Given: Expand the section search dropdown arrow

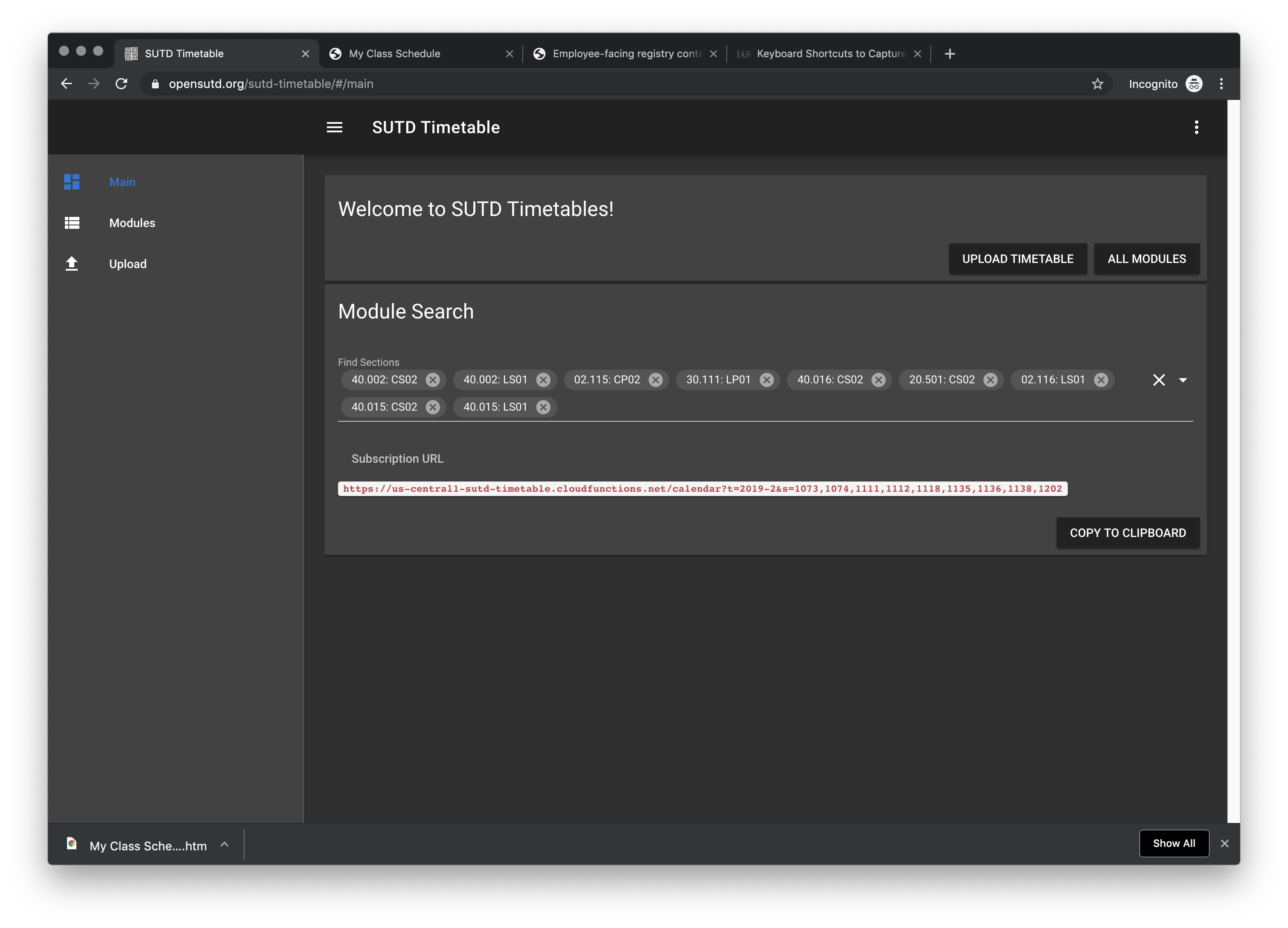Looking at the screenshot, I should 1184,380.
